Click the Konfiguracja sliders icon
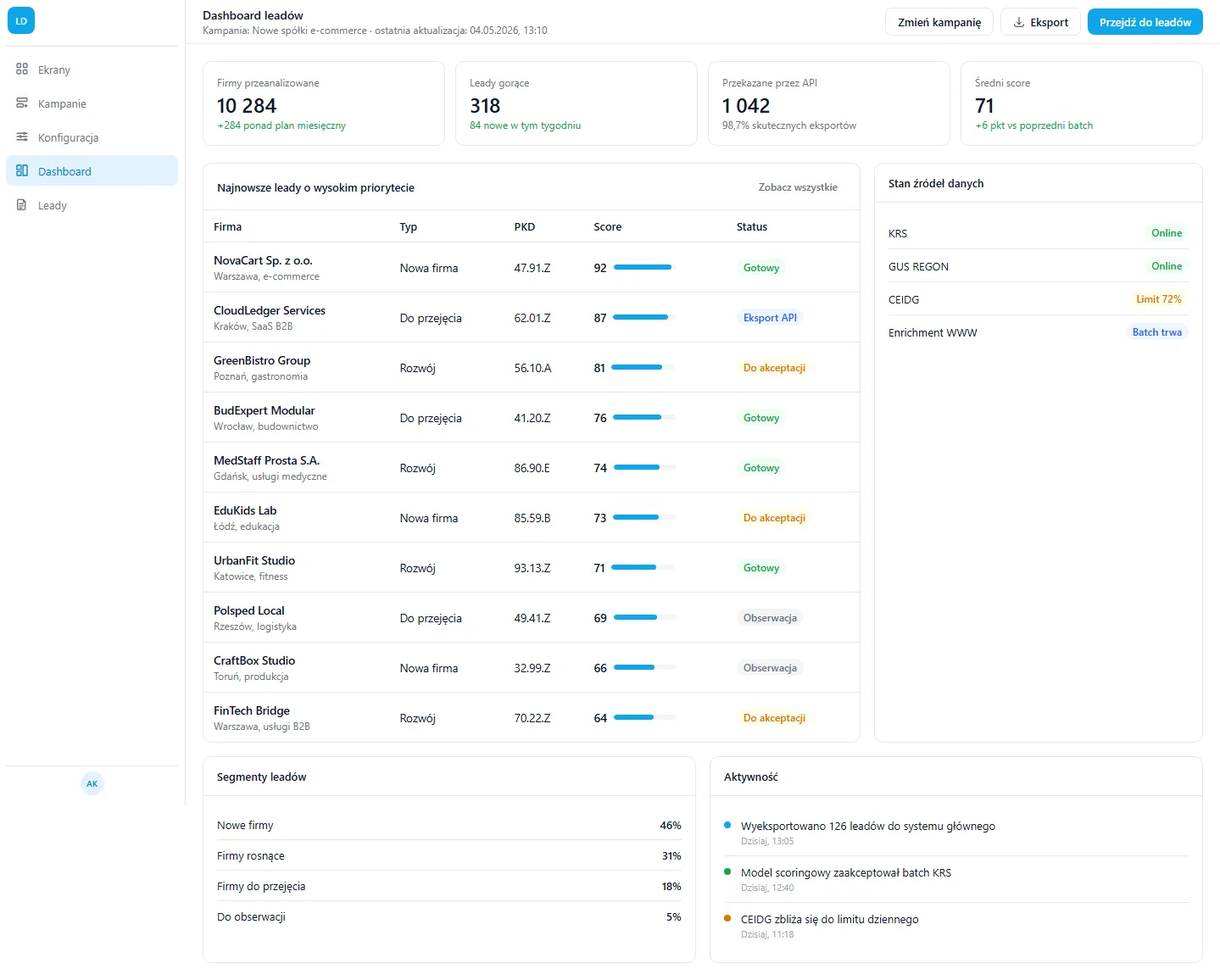The width and height of the screenshot is (1220, 980). point(22,137)
